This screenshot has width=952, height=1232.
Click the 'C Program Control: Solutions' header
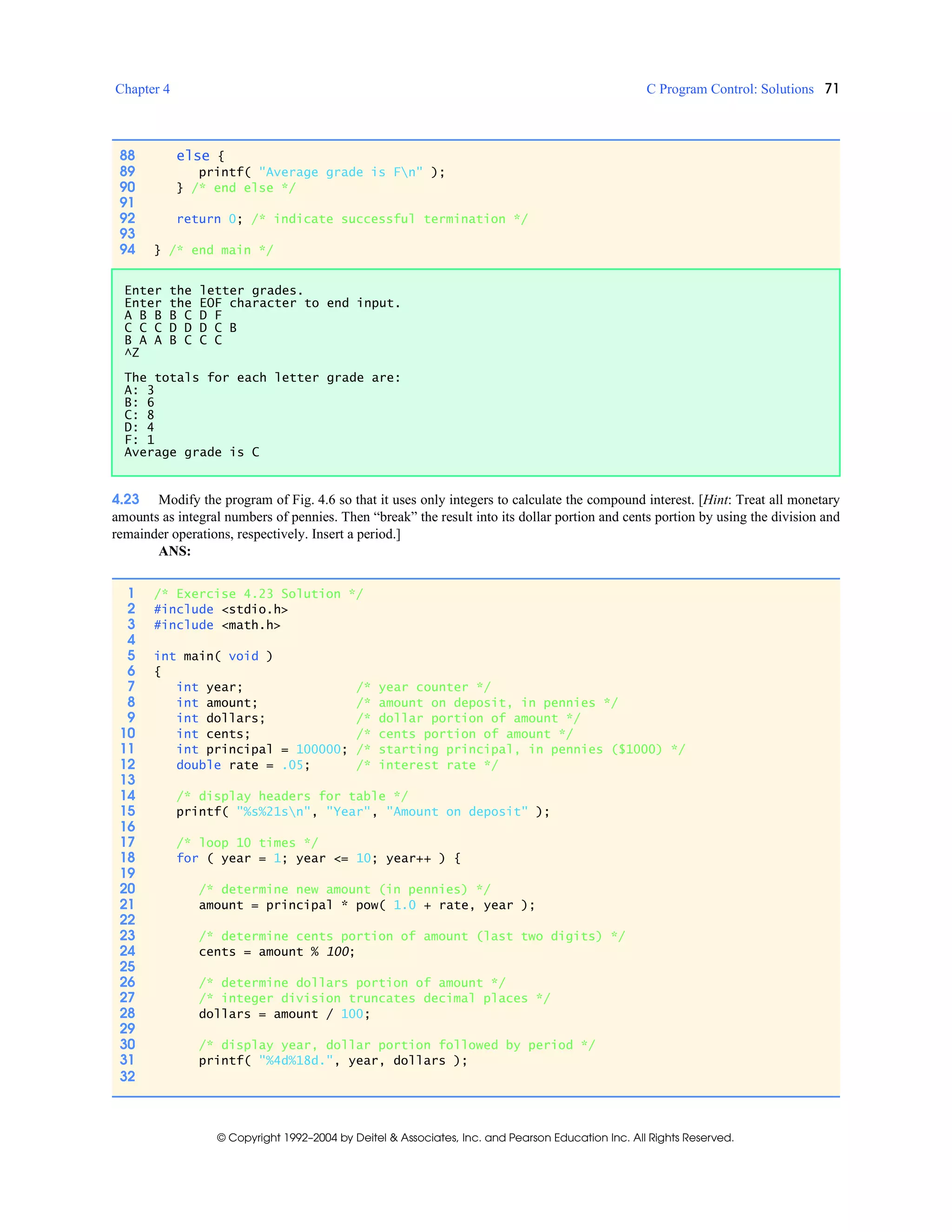pyautogui.click(x=729, y=89)
